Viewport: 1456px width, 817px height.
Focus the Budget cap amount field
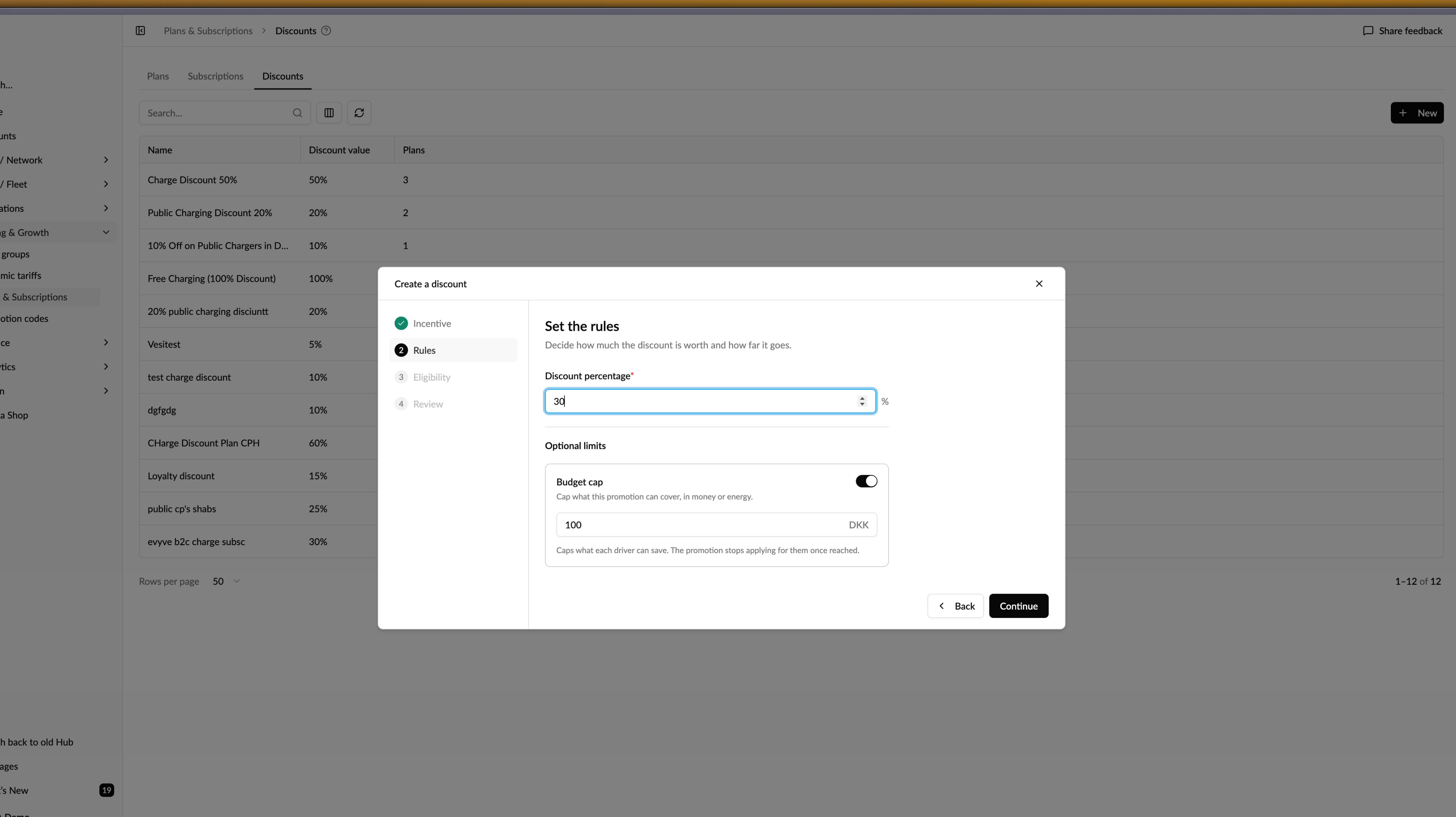pos(716,525)
